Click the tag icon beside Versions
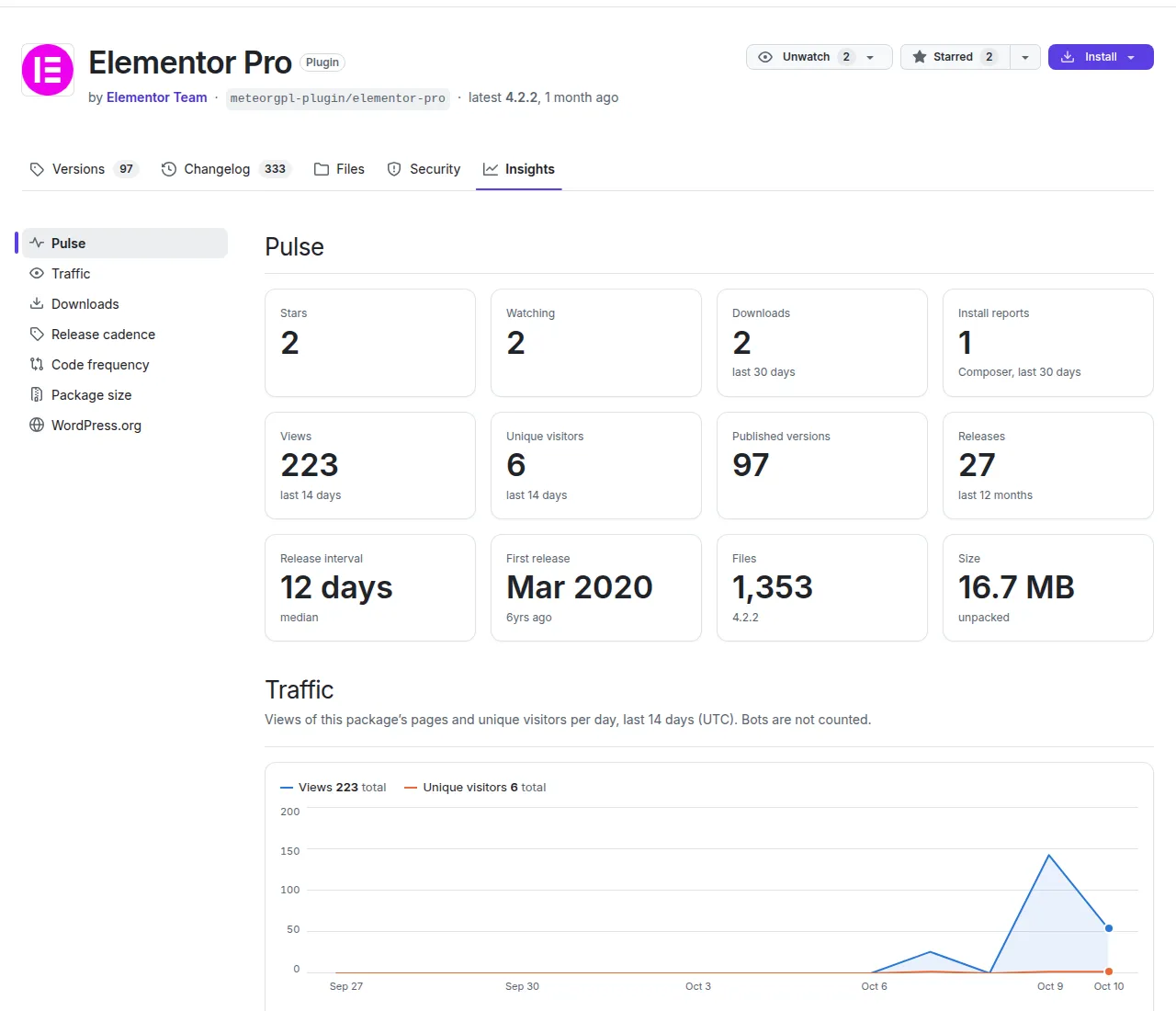The image size is (1176, 1011). click(37, 169)
